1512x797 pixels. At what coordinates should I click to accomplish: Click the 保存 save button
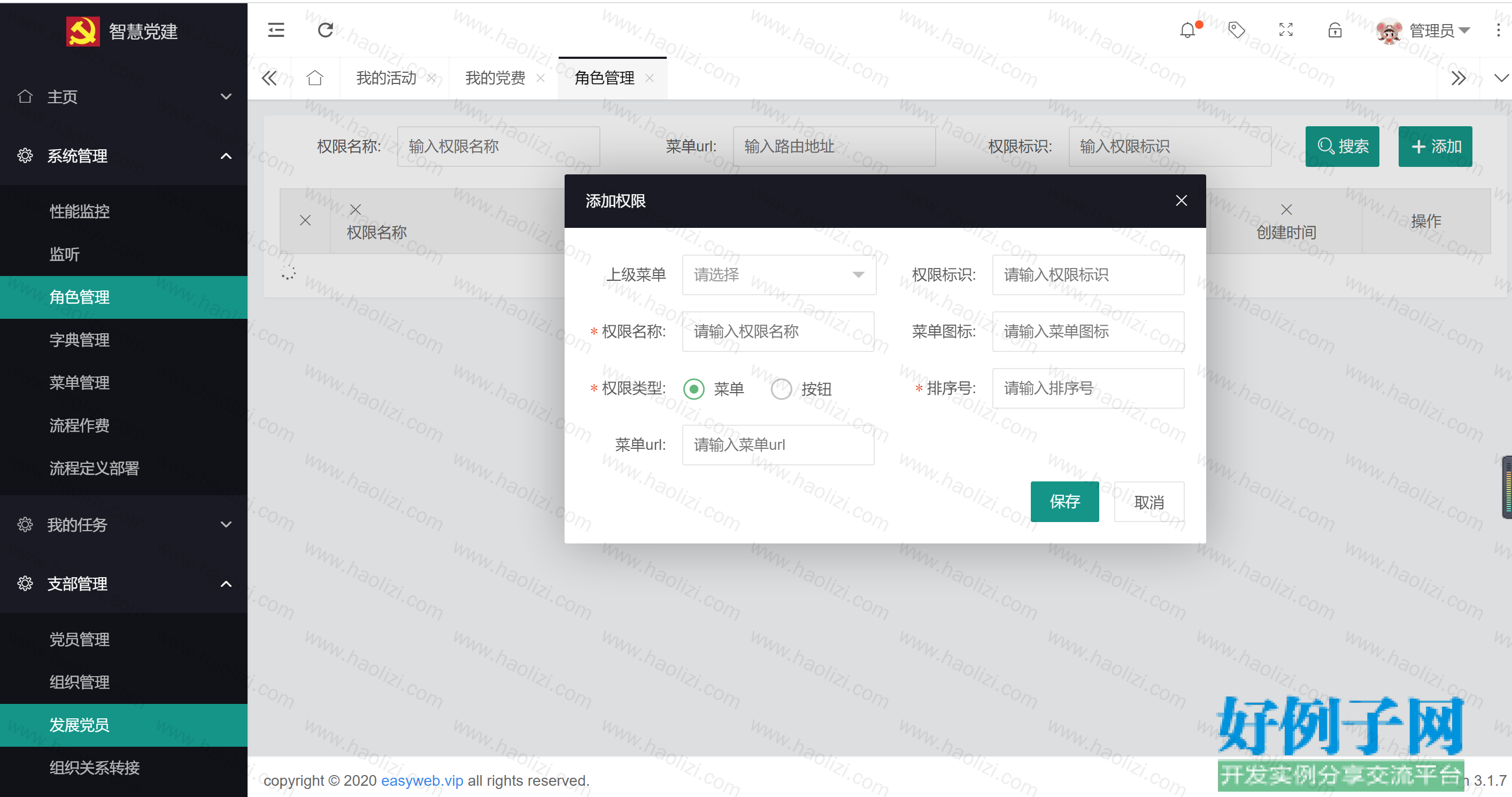click(1064, 502)
